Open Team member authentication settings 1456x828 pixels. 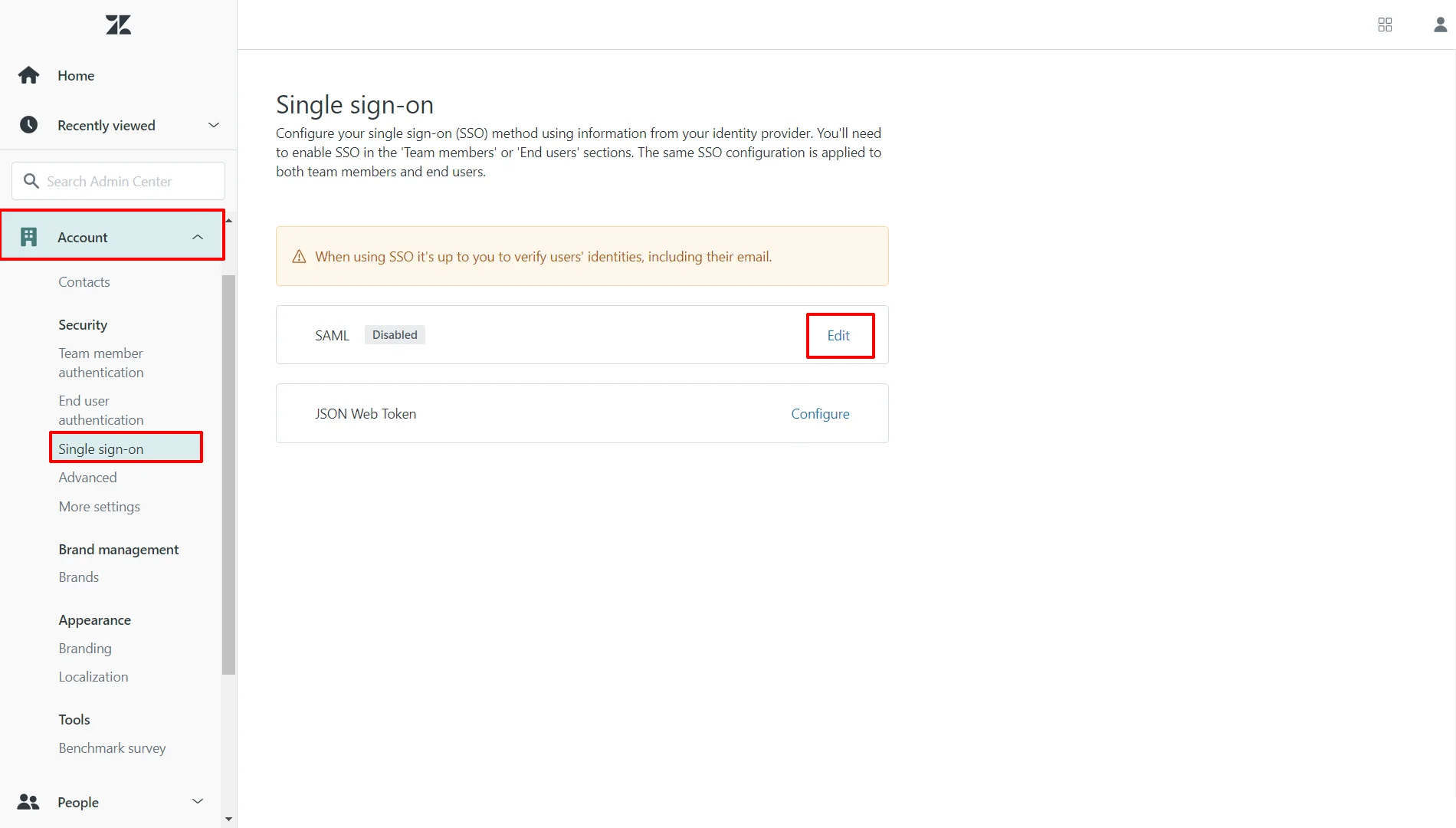100,362
